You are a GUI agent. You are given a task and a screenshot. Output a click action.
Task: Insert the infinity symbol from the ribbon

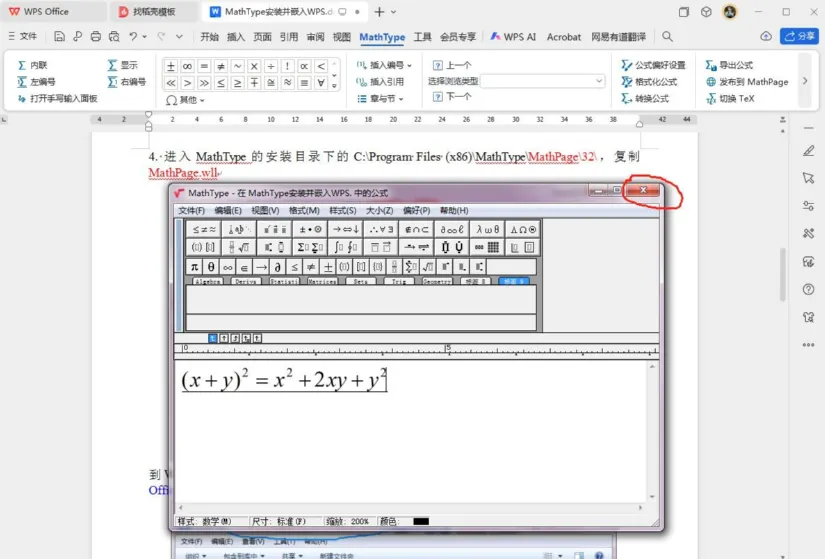pyautogui.click(x=187, y=66)
